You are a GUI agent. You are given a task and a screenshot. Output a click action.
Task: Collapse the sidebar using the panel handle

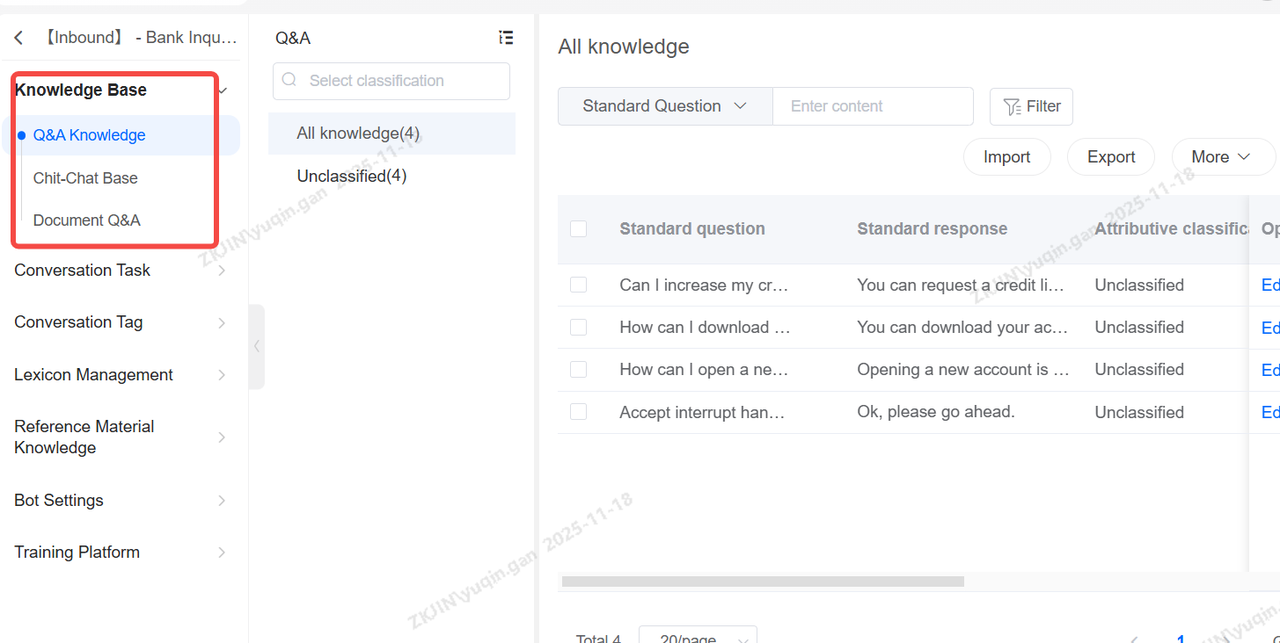[x=257, y=346]
